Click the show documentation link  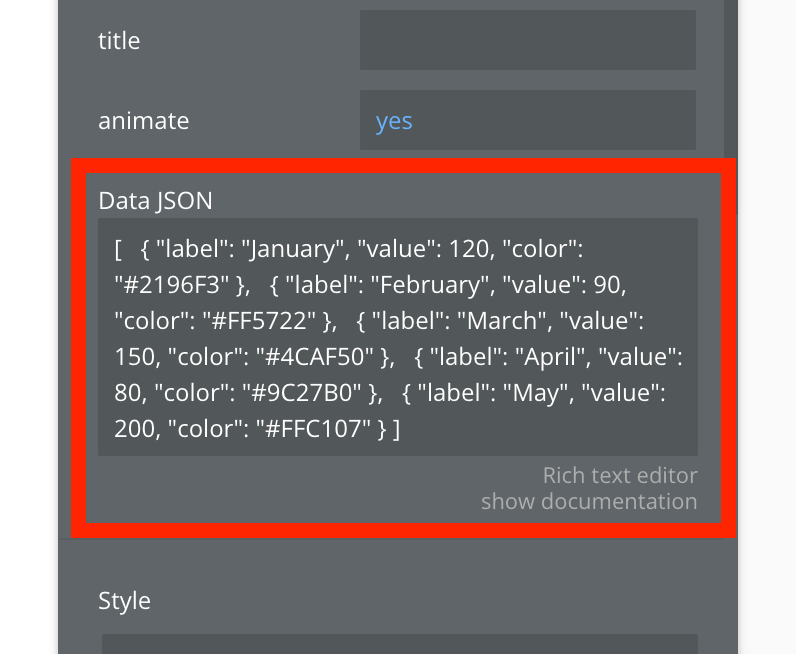point(589,501)
